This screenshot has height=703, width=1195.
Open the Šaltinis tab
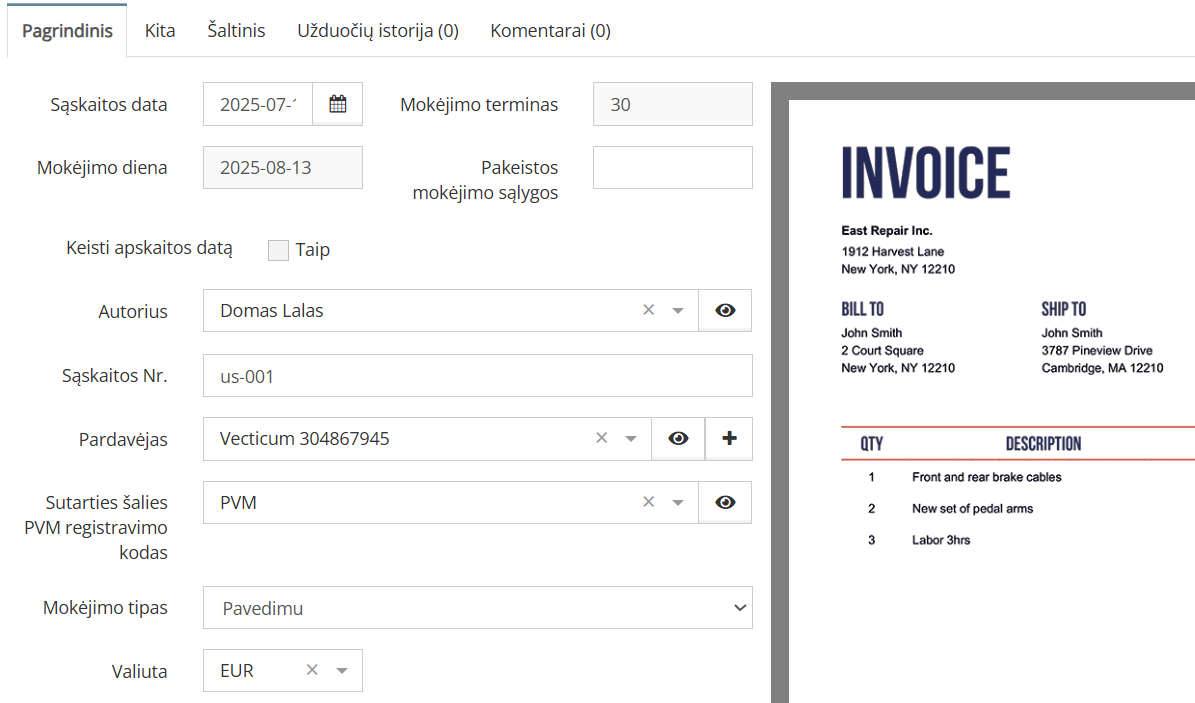[236, 31]
